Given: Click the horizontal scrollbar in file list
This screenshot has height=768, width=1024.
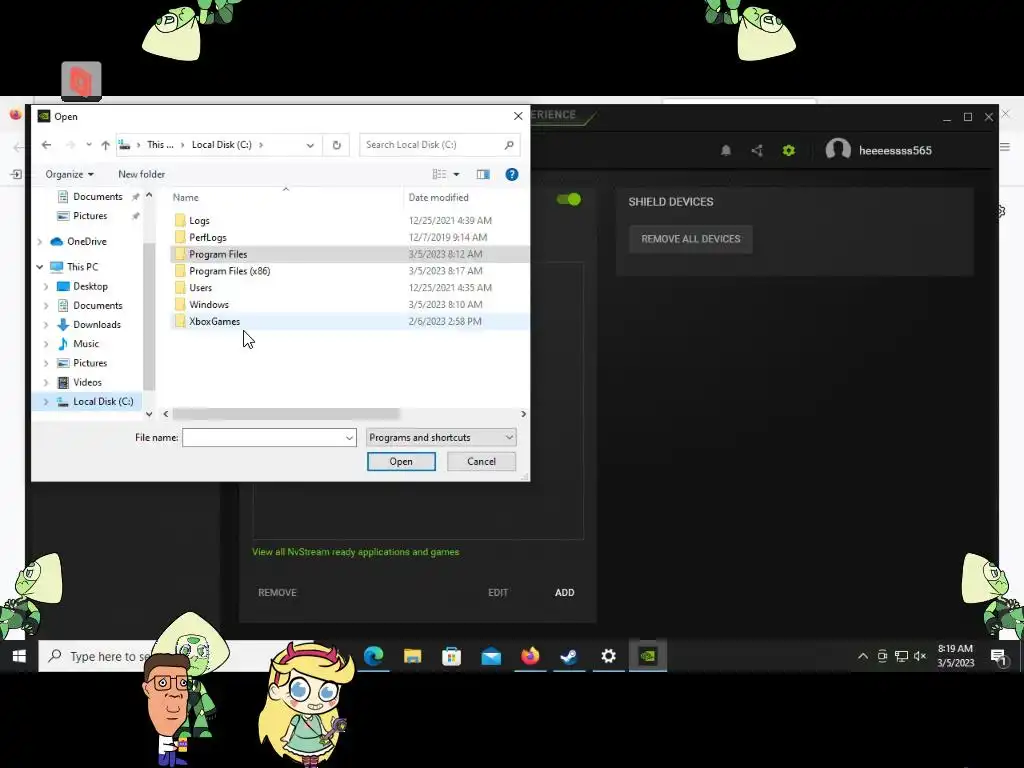Looking at the screenshot, I should (285, 414).
